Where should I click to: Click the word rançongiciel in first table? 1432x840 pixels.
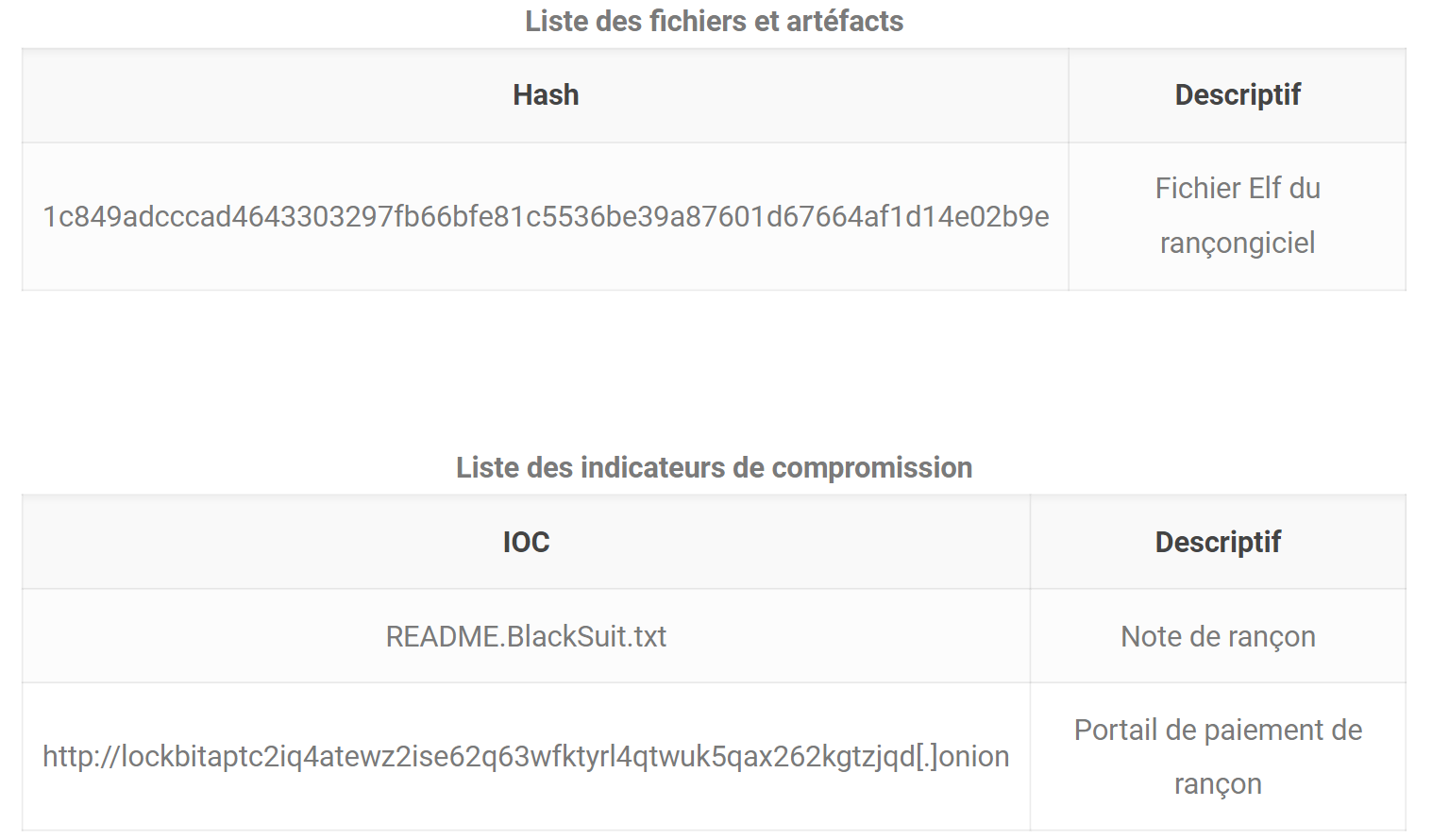[x=1238, y=244]
